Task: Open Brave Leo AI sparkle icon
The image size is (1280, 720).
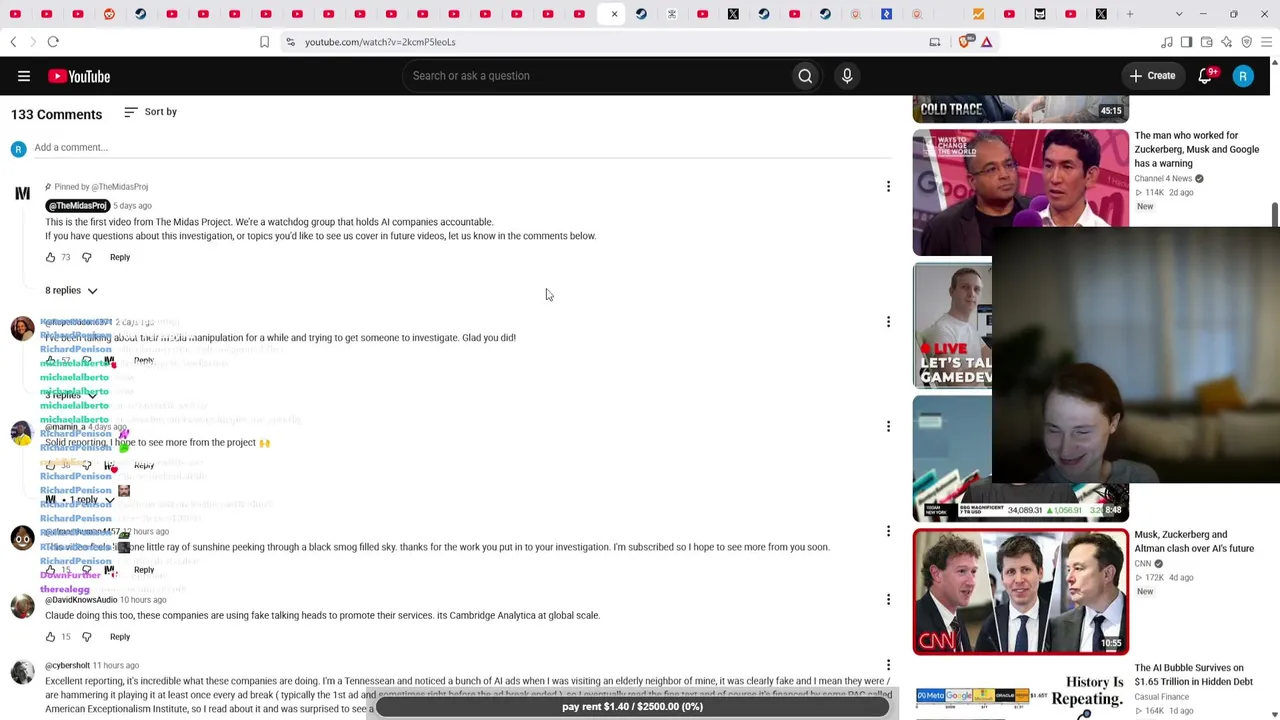Action: pyautogui.click(x=1227, y=42)
